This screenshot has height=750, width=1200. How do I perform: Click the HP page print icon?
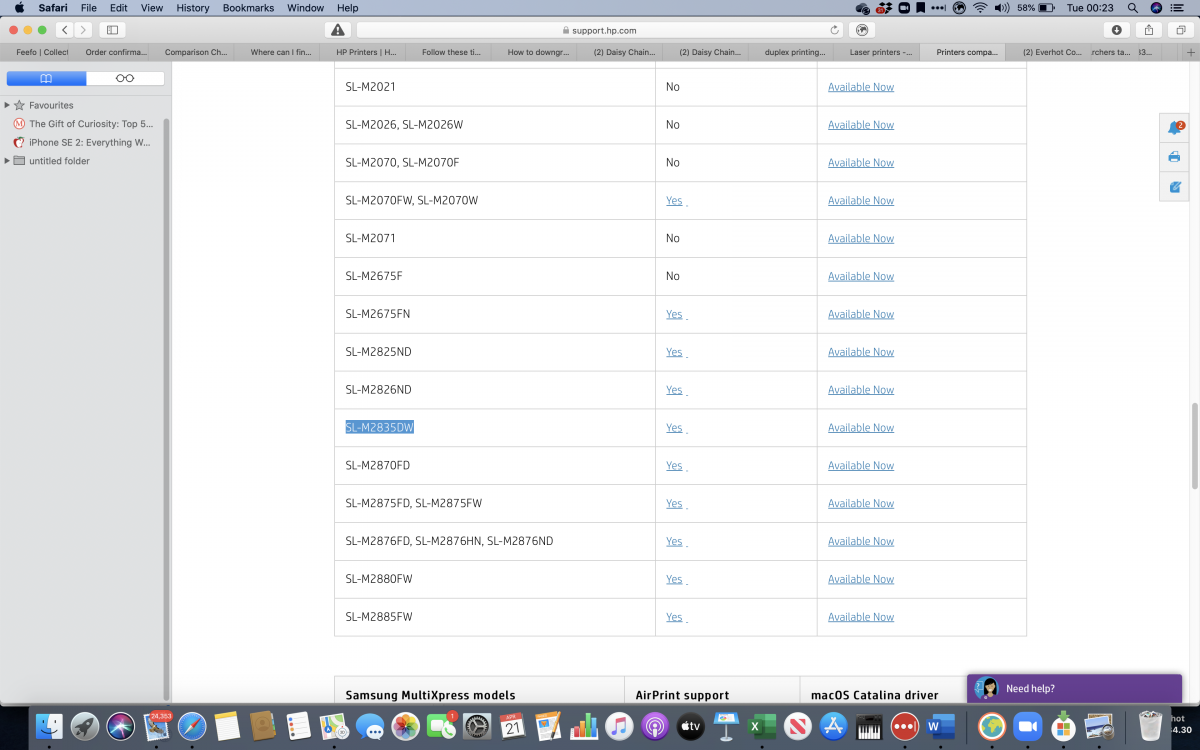(1174, 157)
